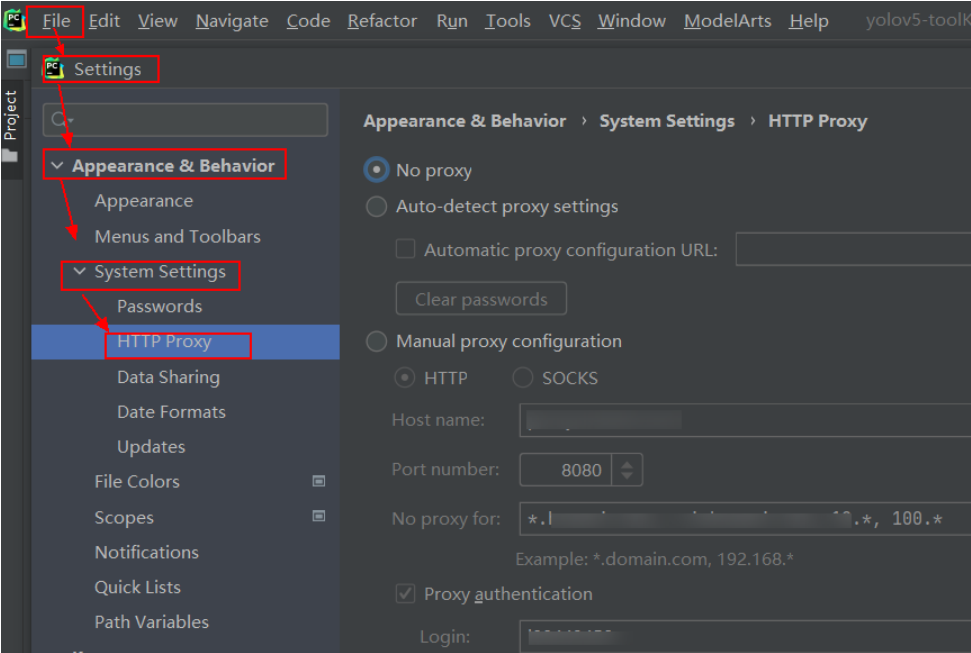The image size is (971, 653).
Task: Click the PyCharm application logo icon
Action: (14, 20)
